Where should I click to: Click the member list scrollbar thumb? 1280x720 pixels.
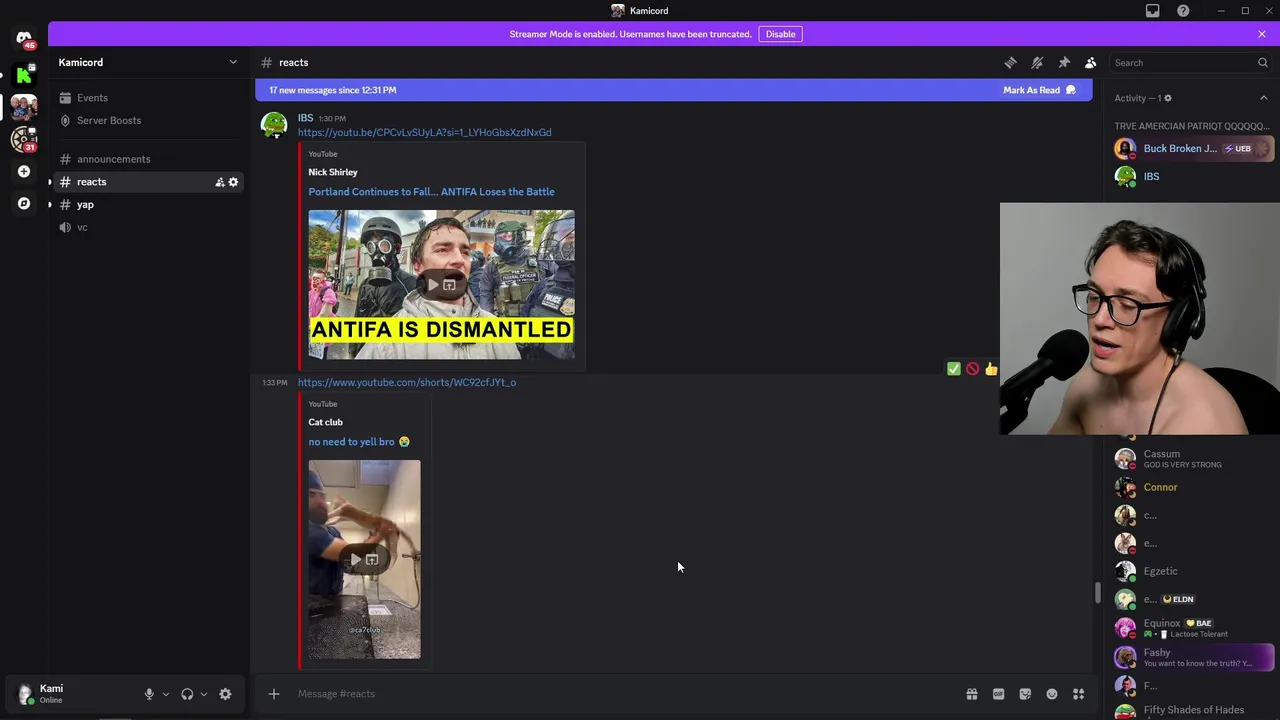[1097, 593]
